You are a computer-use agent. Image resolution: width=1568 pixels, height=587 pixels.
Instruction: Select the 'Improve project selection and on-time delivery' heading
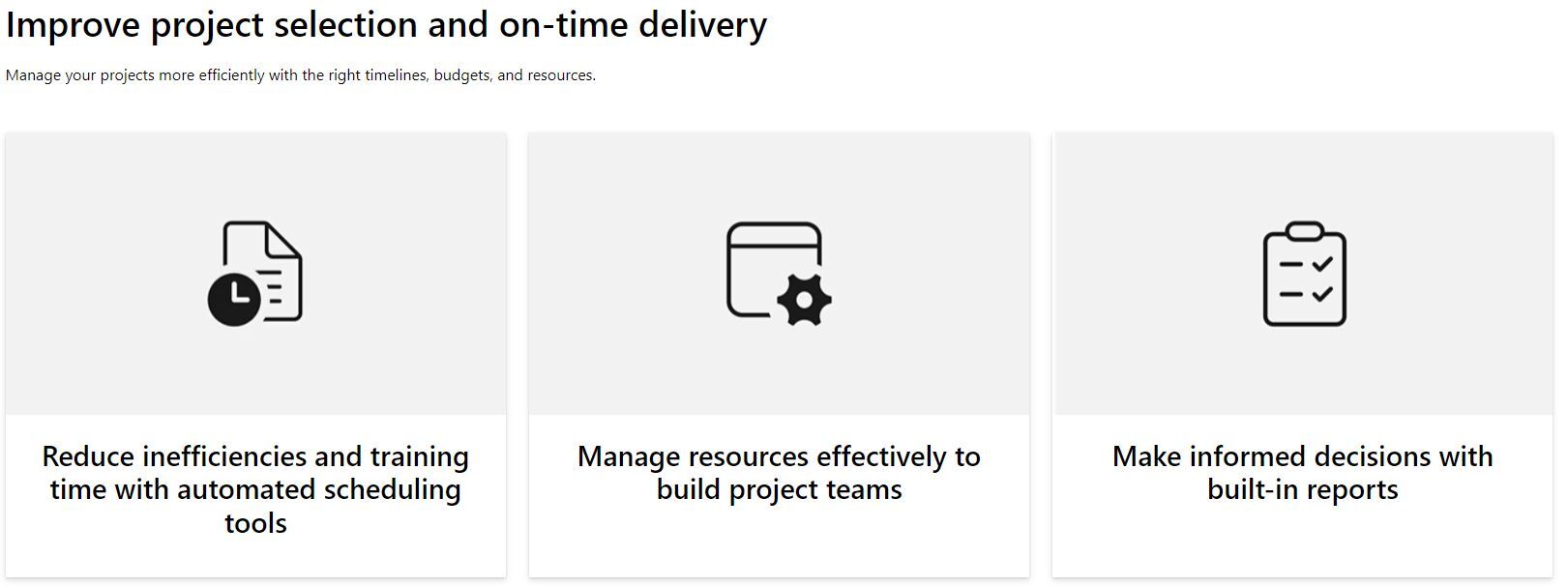(387, 25)
